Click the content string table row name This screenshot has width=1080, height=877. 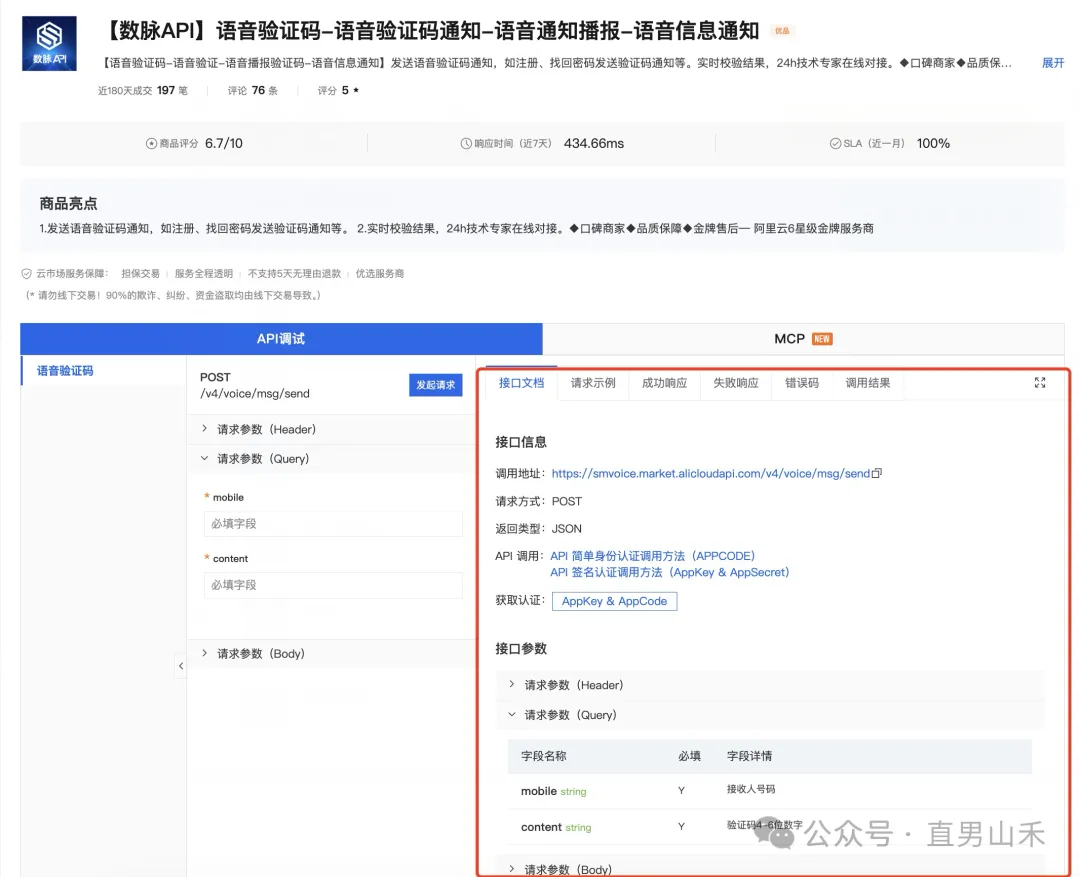click(x=556, y=827)
